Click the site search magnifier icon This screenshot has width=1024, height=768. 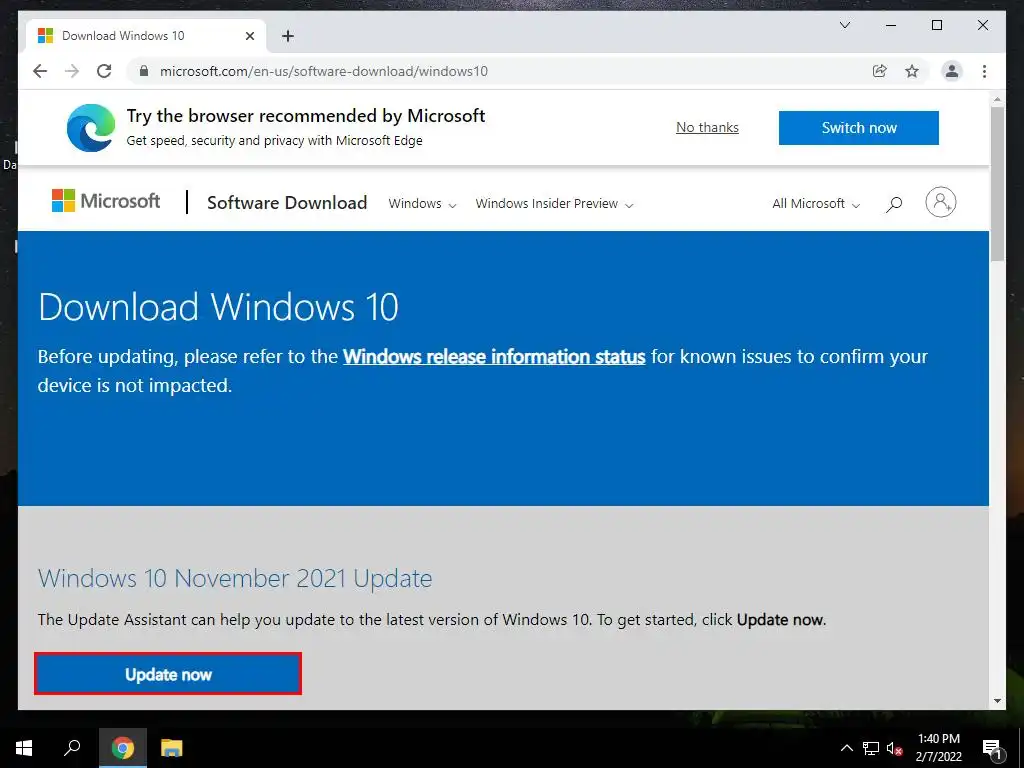(x=893, y=204)
